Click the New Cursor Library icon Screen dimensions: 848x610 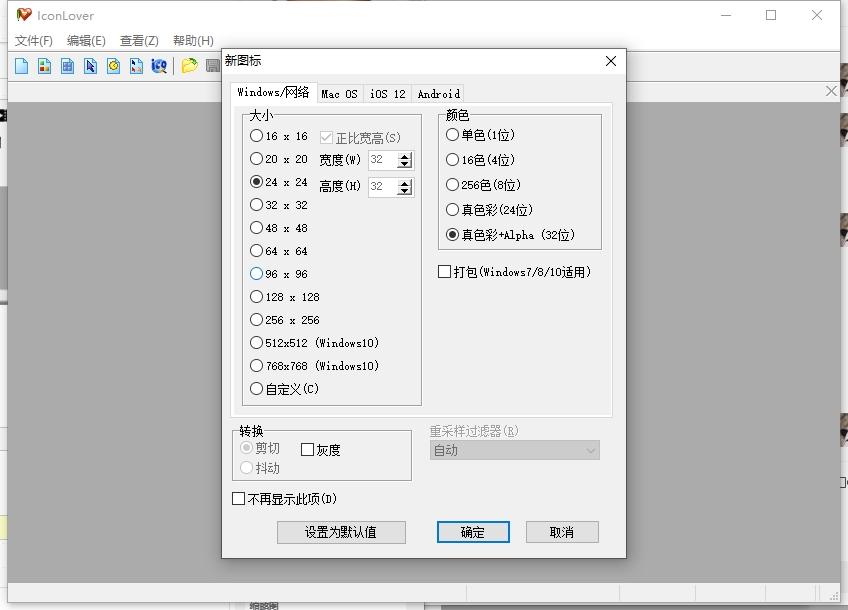(138, 65)
